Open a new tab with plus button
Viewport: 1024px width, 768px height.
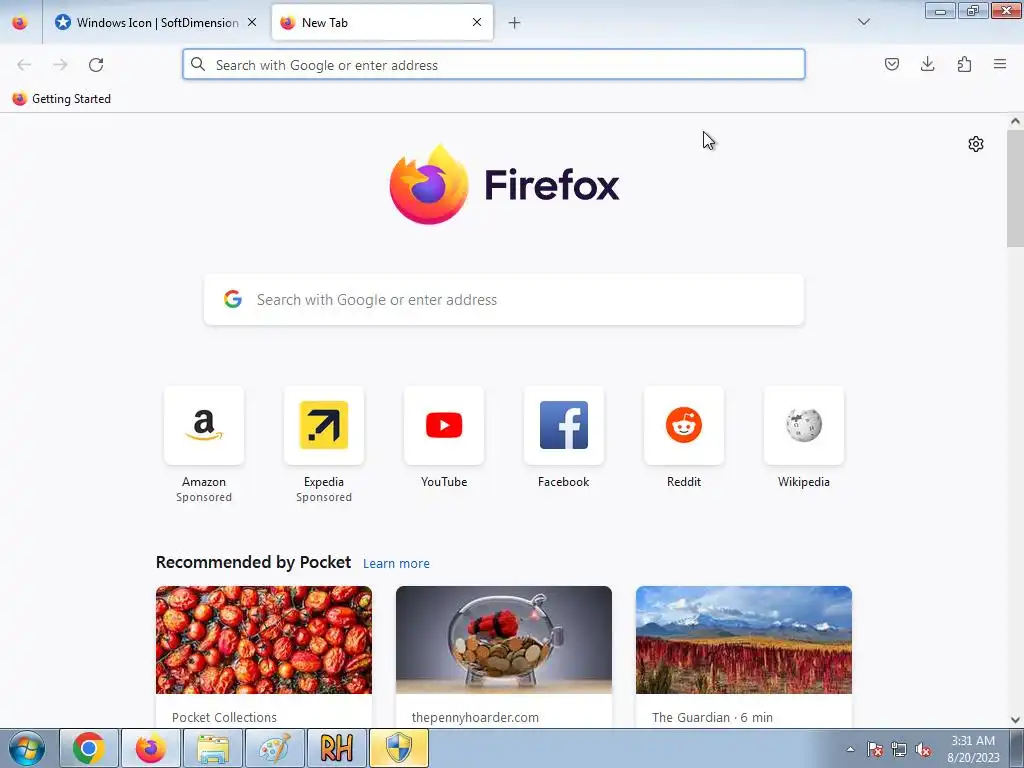[514, 23]
